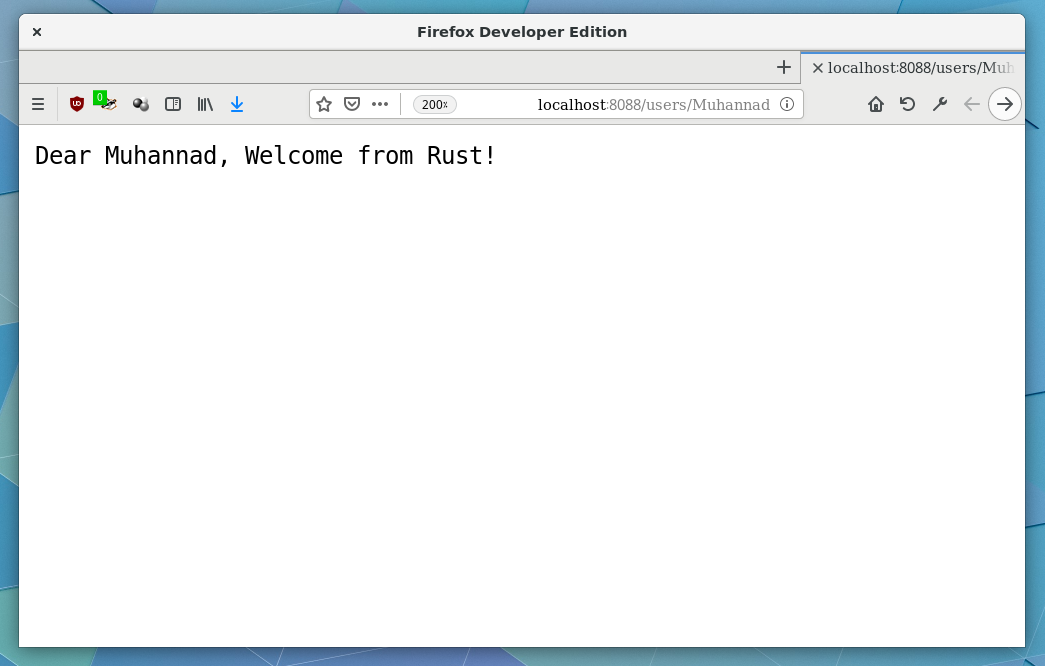Click the back arrow button
Viewport: 1045px width, 666px height.
[x=971, y=104]
